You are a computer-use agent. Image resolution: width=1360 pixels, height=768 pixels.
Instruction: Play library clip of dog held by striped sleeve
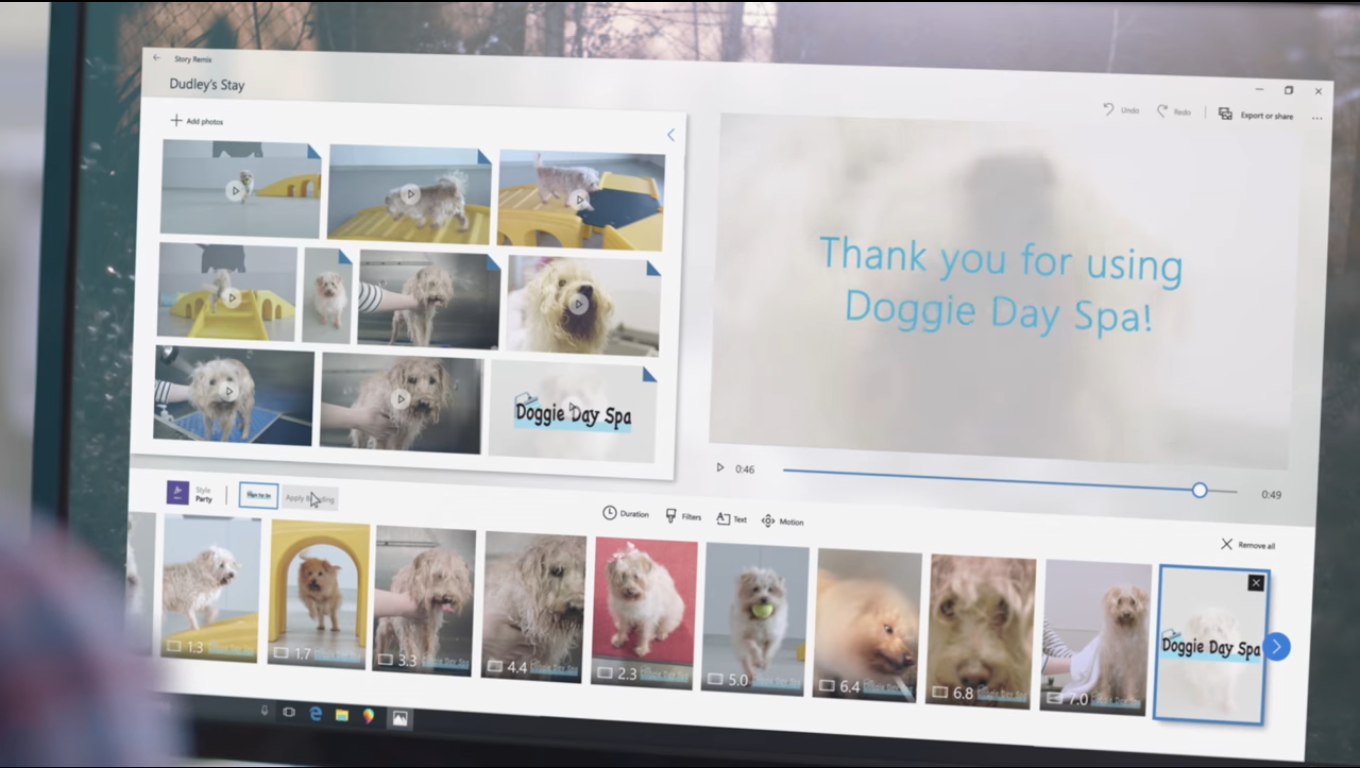click(x=427, y=299)
